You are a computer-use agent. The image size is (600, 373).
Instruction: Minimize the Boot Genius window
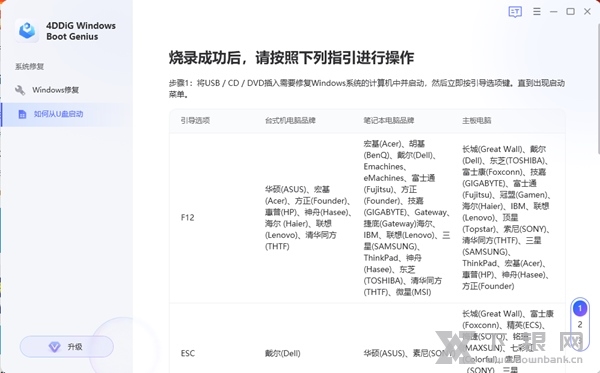point(554,12)
